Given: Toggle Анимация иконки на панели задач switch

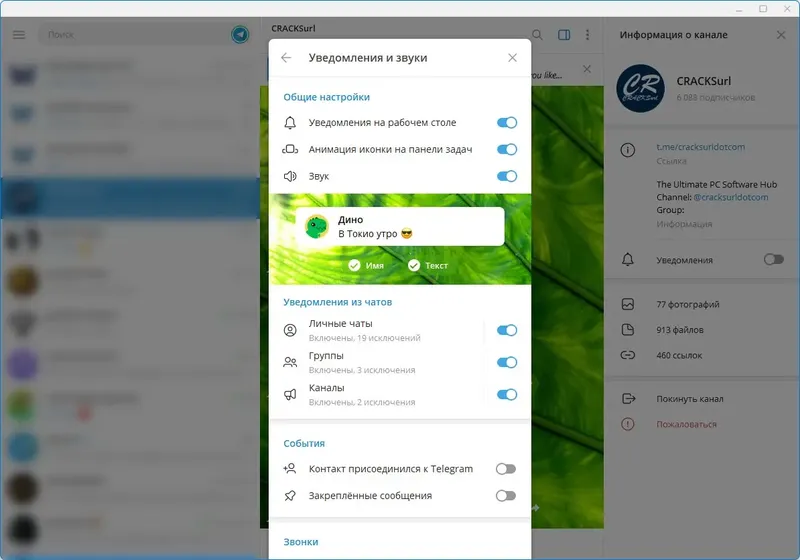Looking at the screenshot, I should tap(507, 149).
